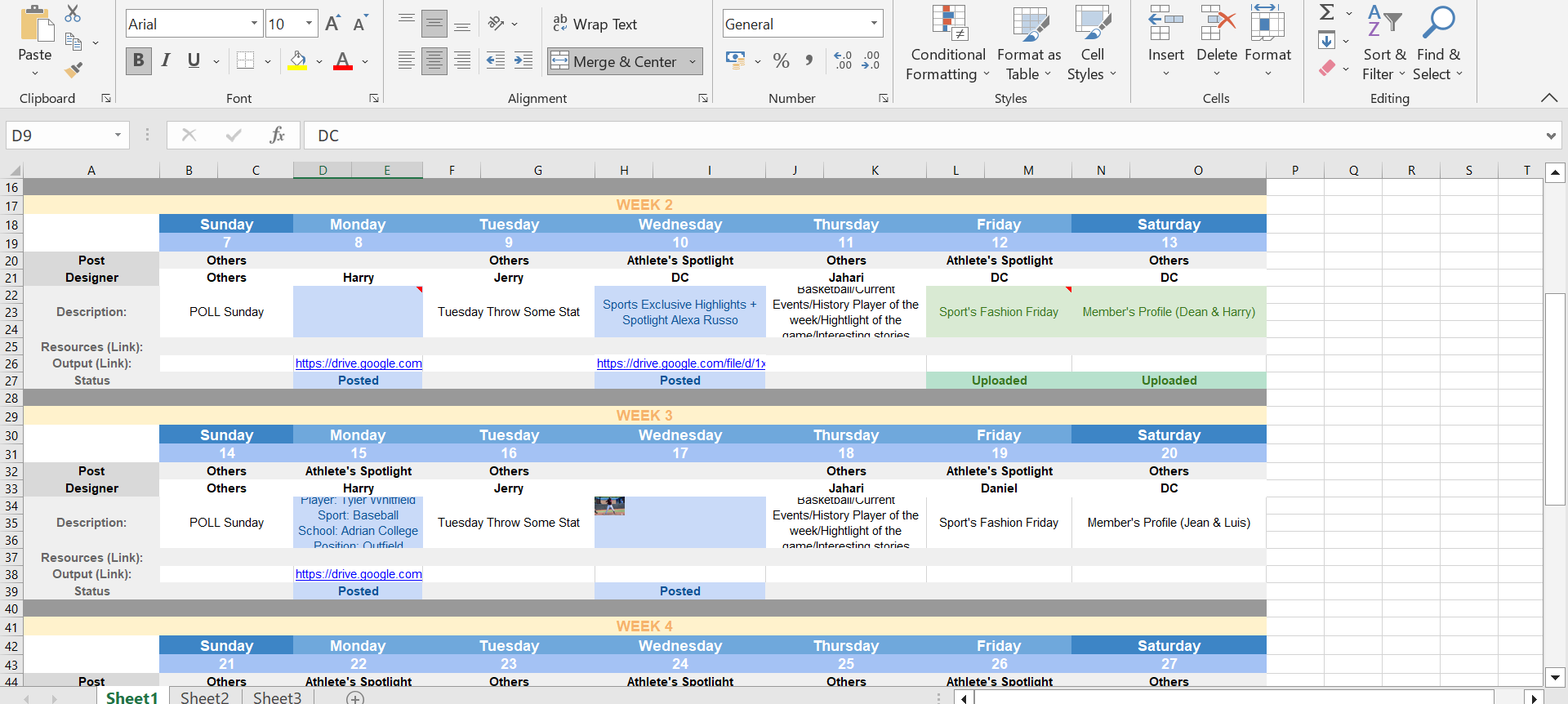Apply the red font color
Viewport: 1568px width, 704px height.
pos(343,60)
